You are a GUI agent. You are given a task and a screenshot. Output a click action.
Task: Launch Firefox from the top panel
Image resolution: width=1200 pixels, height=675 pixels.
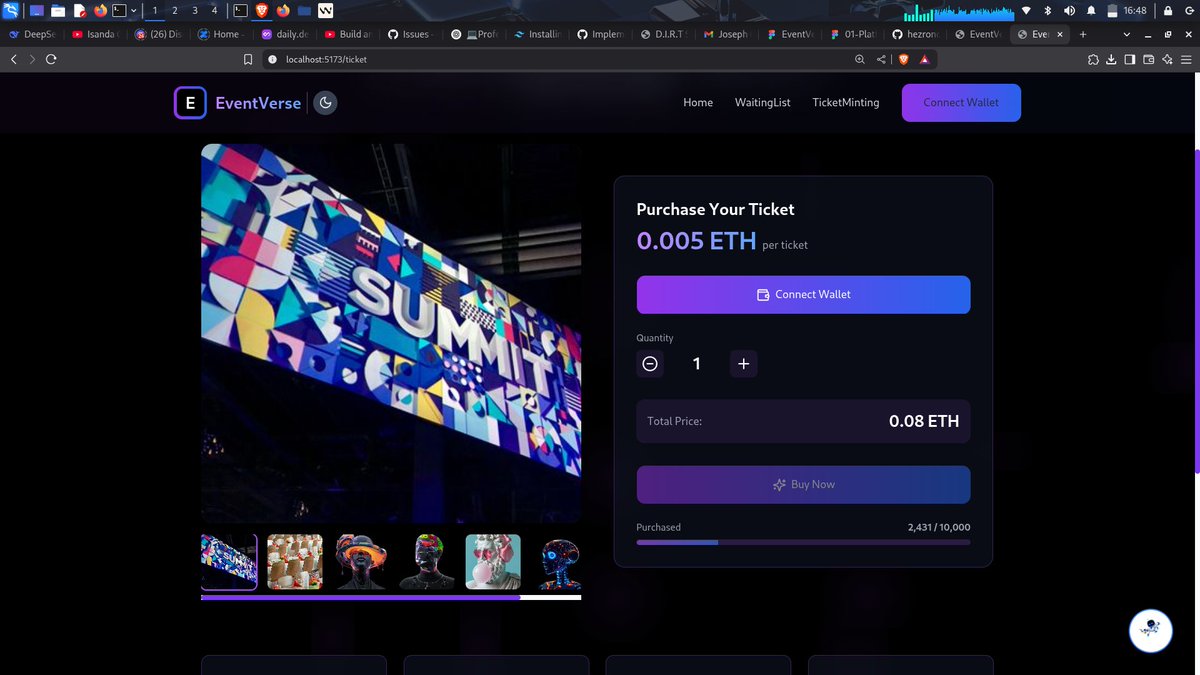coord(100,11)
